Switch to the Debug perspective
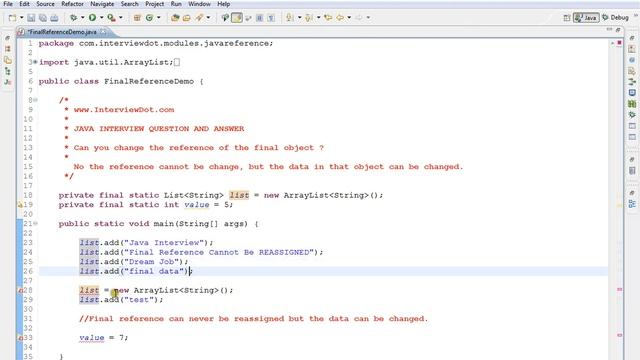Screen dimensions: 640x360 (x=615, y=18)
